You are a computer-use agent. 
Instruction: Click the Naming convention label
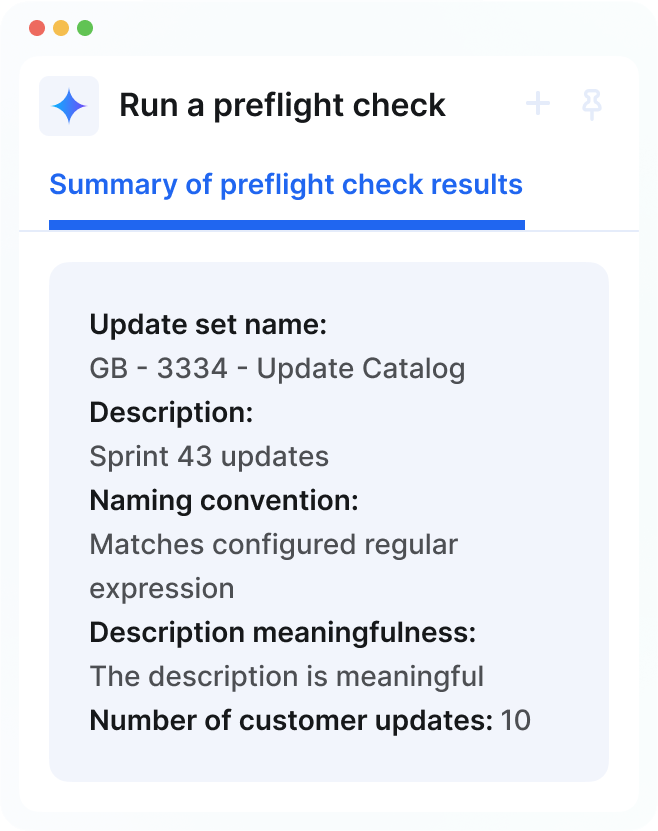[224, 500]
